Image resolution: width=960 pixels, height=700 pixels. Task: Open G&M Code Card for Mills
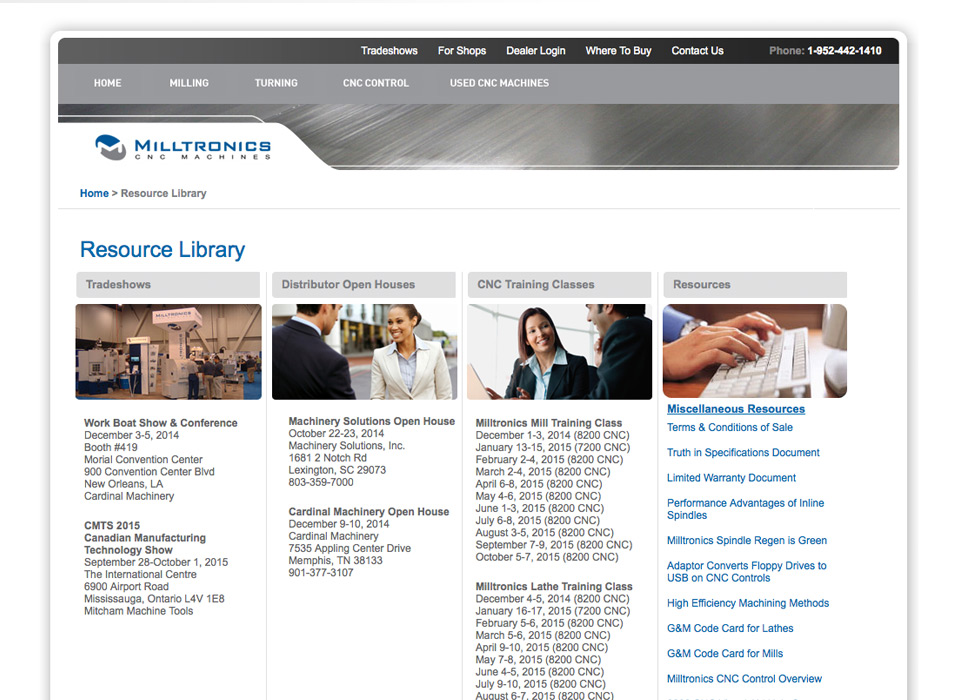coord(725,653)
